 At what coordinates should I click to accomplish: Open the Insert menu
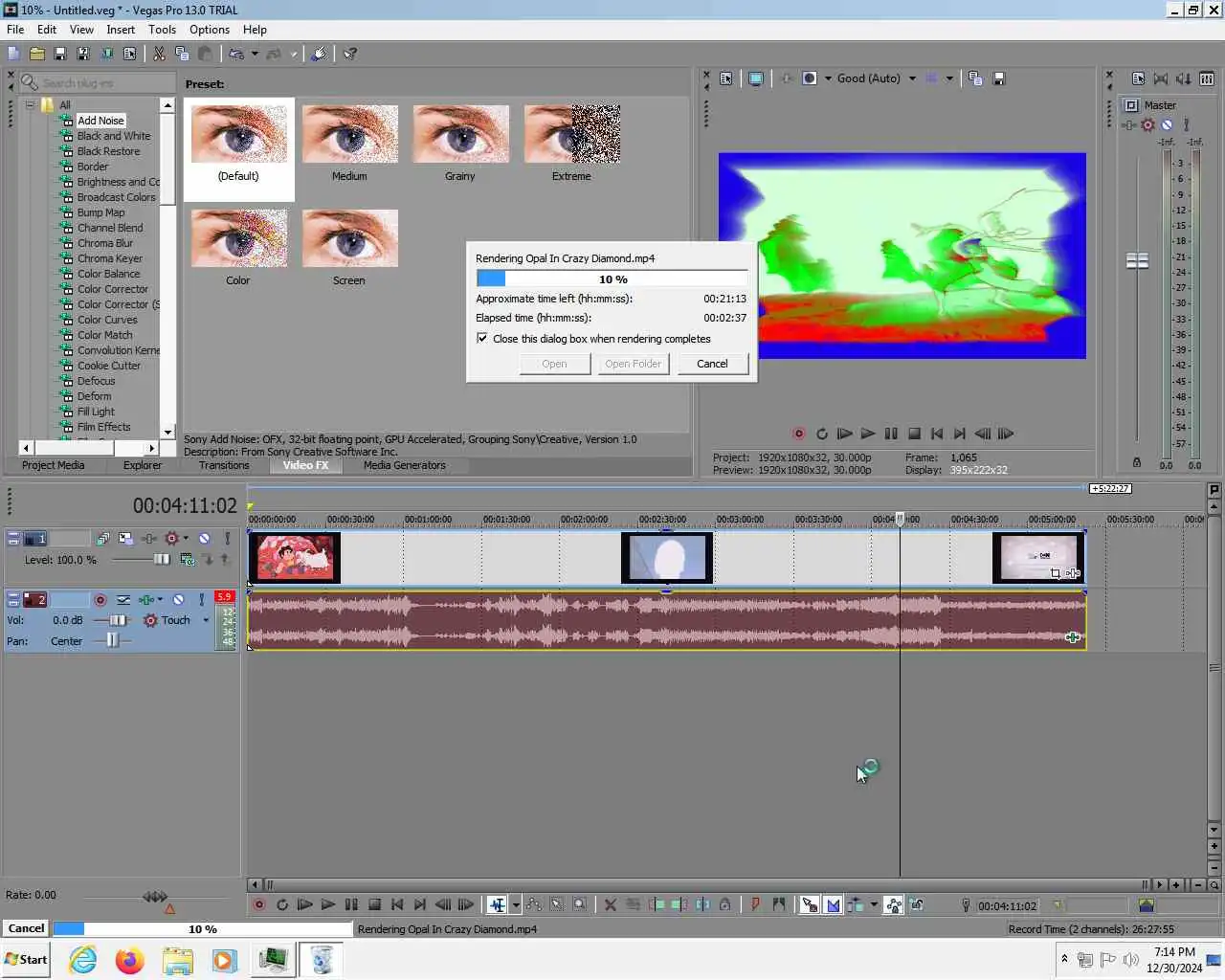[121, 30]
